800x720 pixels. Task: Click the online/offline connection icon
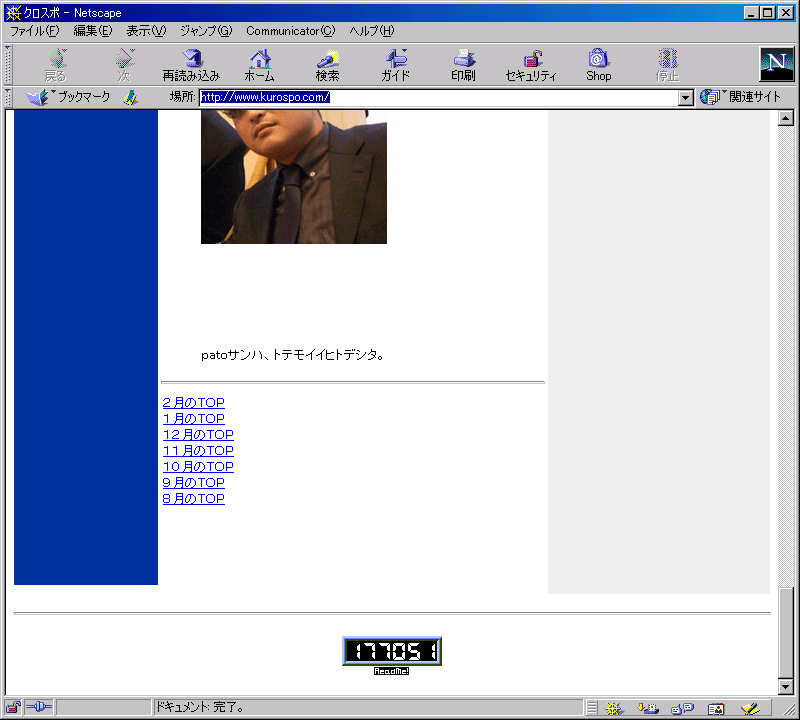pyautogui.click(x=39, y=707)
